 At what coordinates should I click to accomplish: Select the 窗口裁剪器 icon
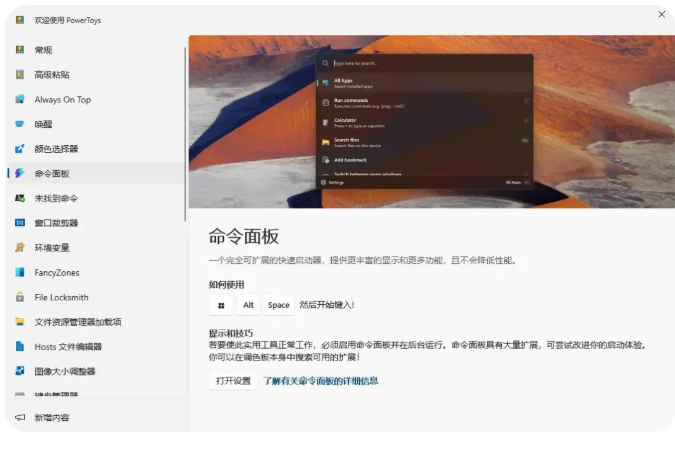(x=20, y=223)
